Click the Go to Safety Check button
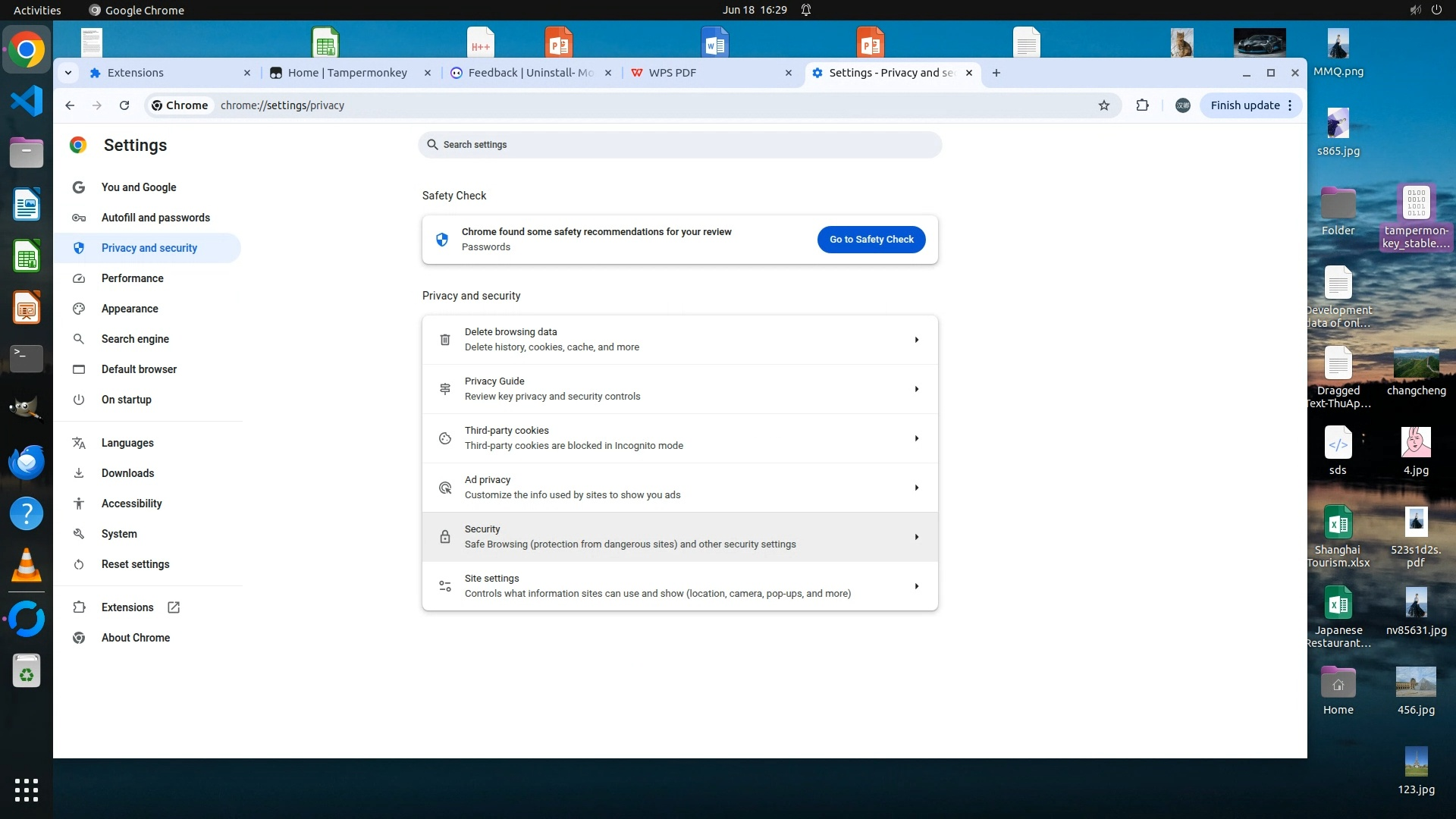 pos(871,240)
